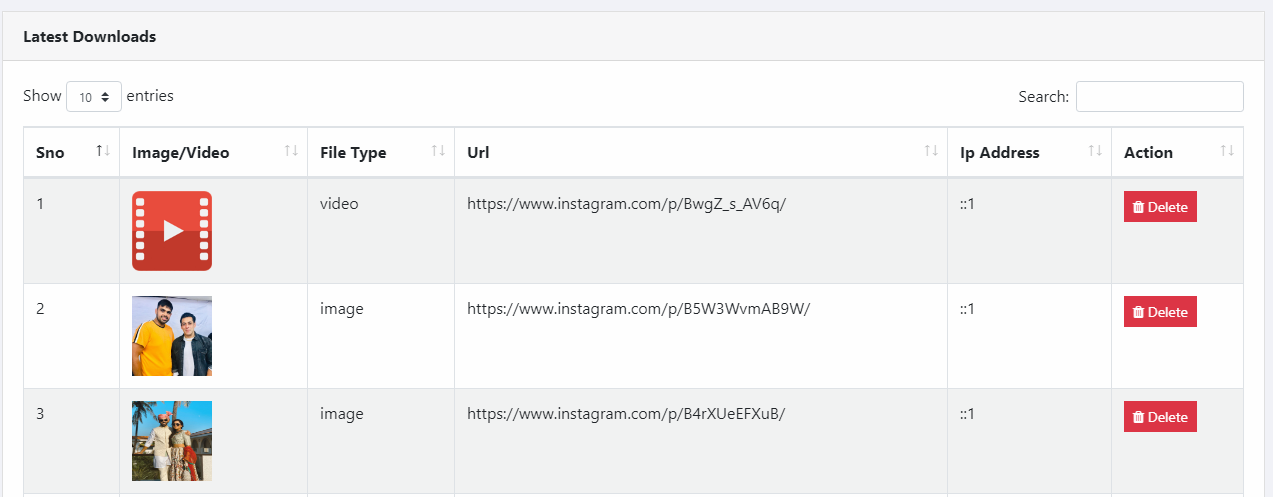Sort by Url column arrows
Viewport: 1273px width, 497px height.
(x=931, y=151)
